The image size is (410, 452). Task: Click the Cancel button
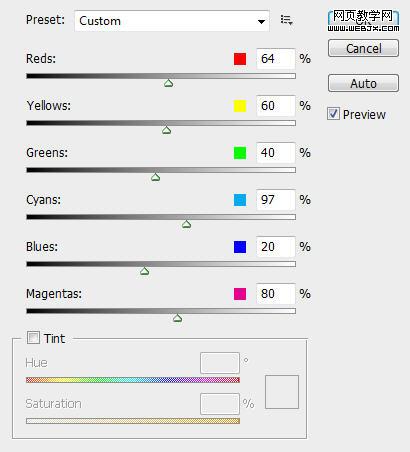pos(363,48)
